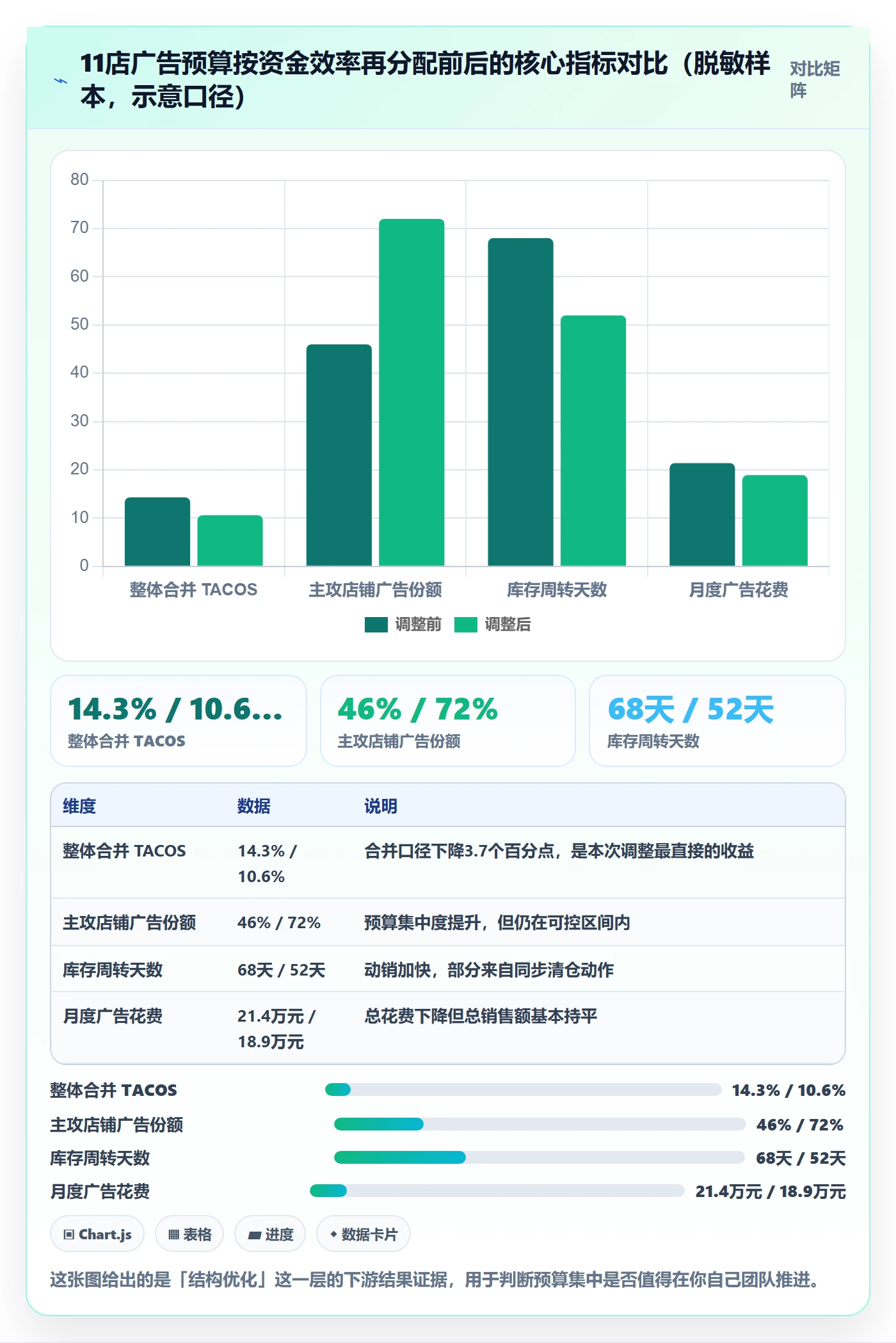Click the 调整前 bar for 主攻店铺广告份额
This screenshot has width=896, height=1343.
pyautogui.click(x=339, y=455)
